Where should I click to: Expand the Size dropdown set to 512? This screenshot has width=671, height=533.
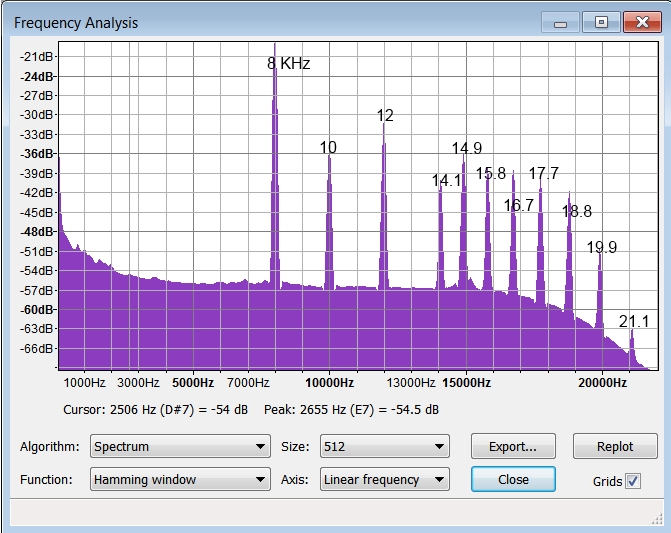coord(384,446)
